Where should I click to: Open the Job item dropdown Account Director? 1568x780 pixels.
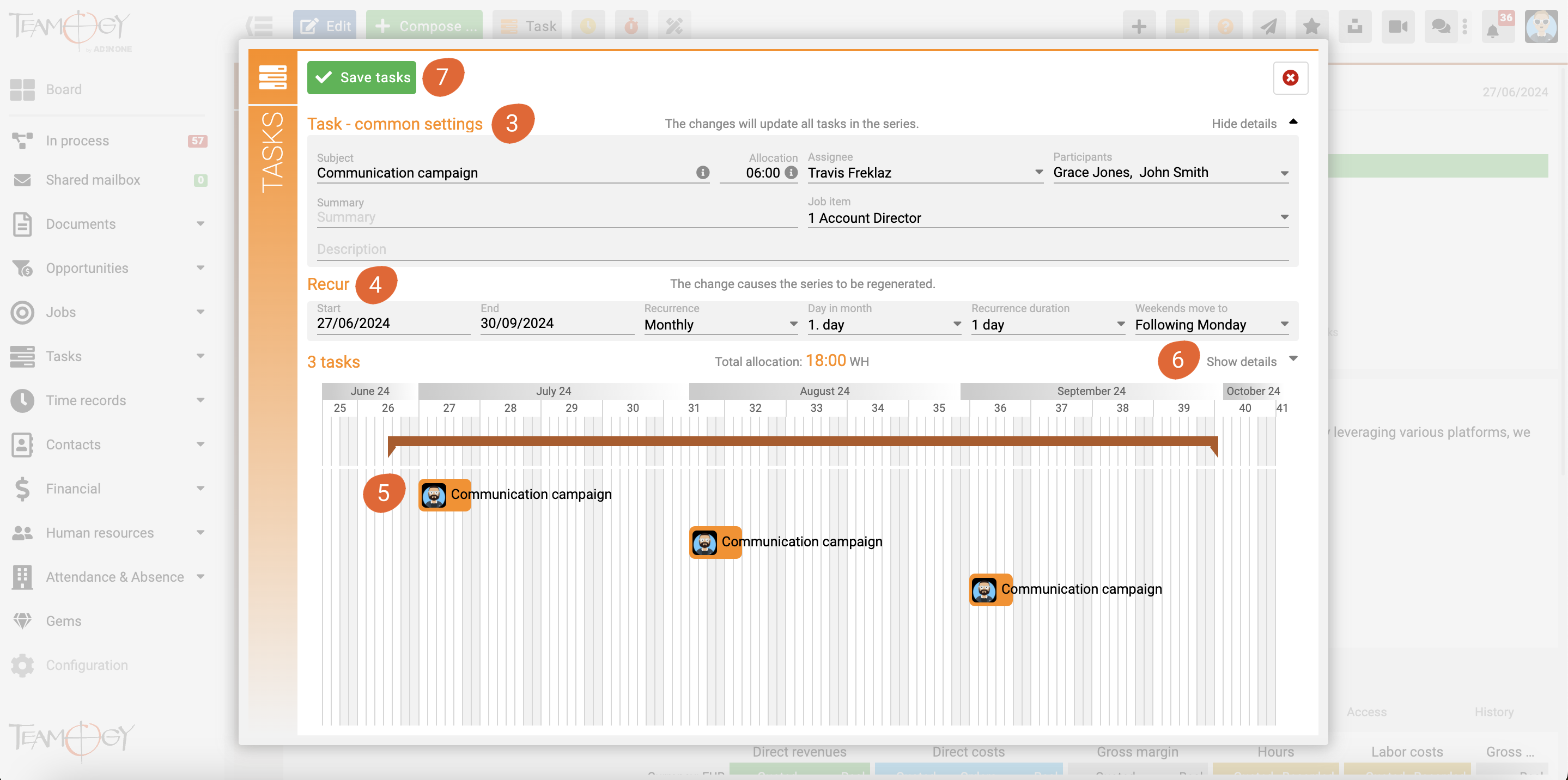pos(1048,218)
